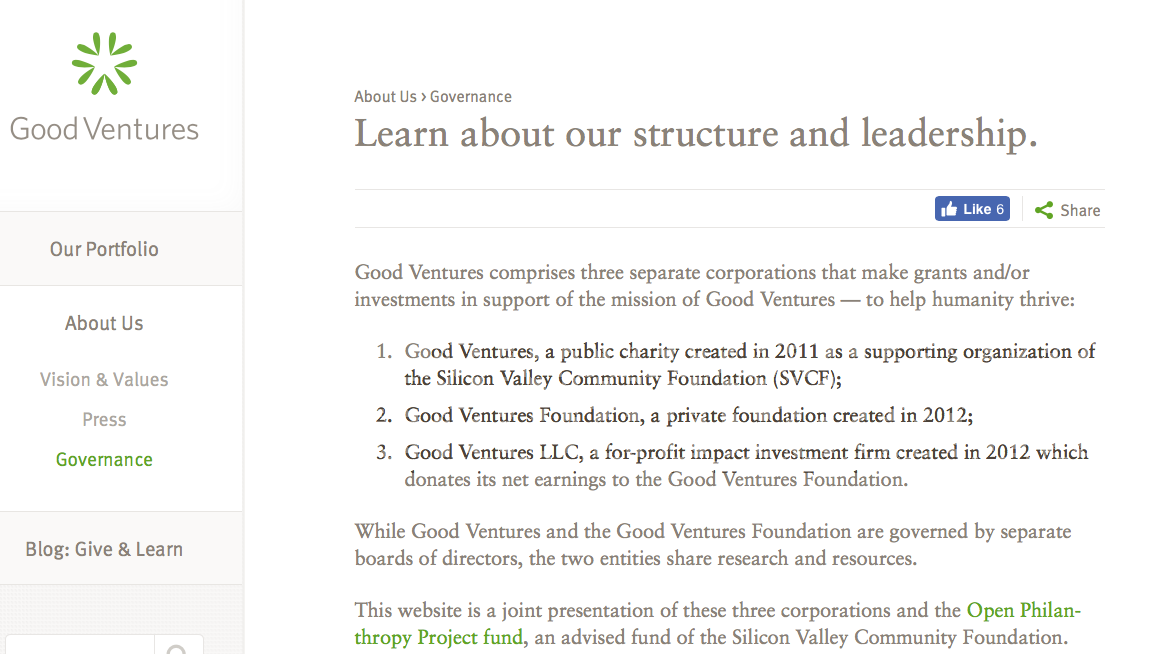Click inside the sidebar search field
1175x654 pixels.
(x=80, y=647)
